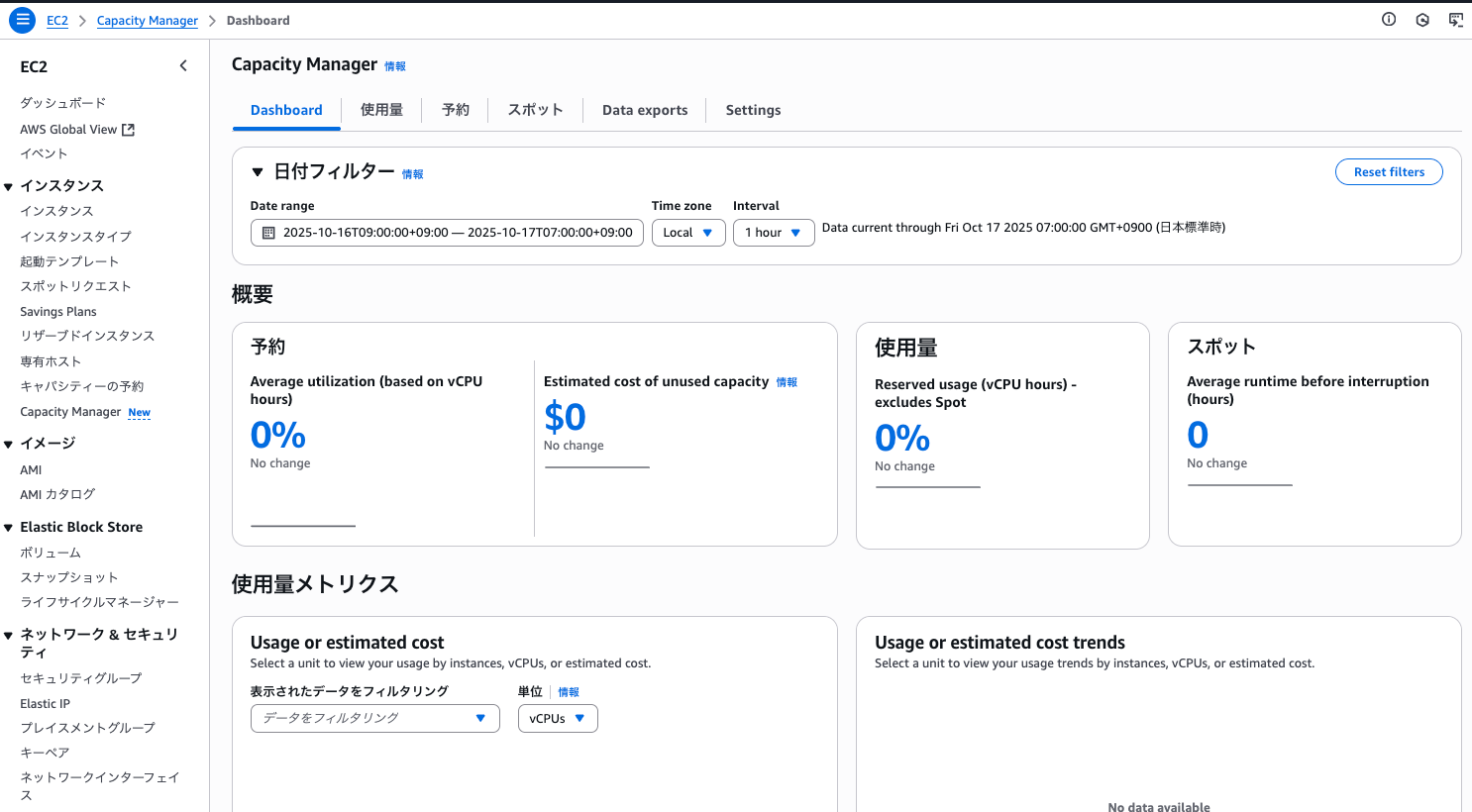The image size is (1472, 812).
Task: Switch to the Data exports tab
Action: pos(644,110)
